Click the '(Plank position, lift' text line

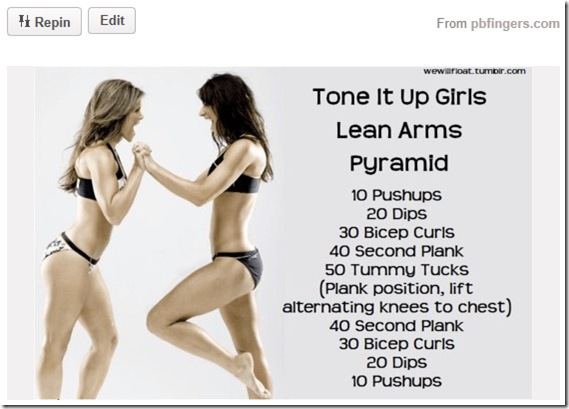396,289
